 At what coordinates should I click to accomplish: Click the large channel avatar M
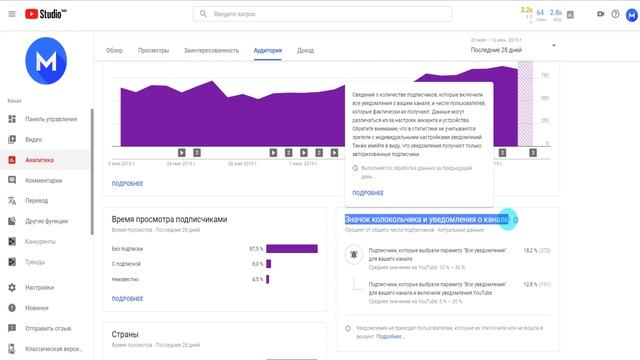click(46, 61)
